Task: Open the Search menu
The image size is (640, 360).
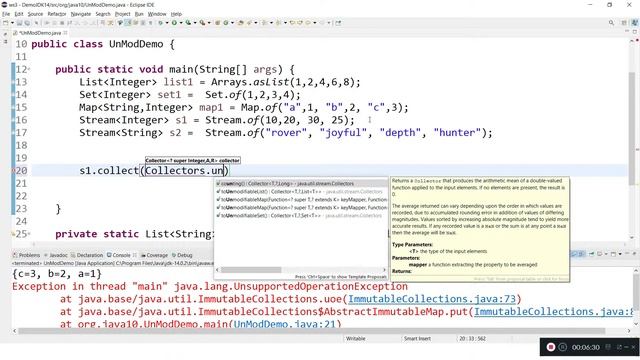Action: (x=103, y=14)
